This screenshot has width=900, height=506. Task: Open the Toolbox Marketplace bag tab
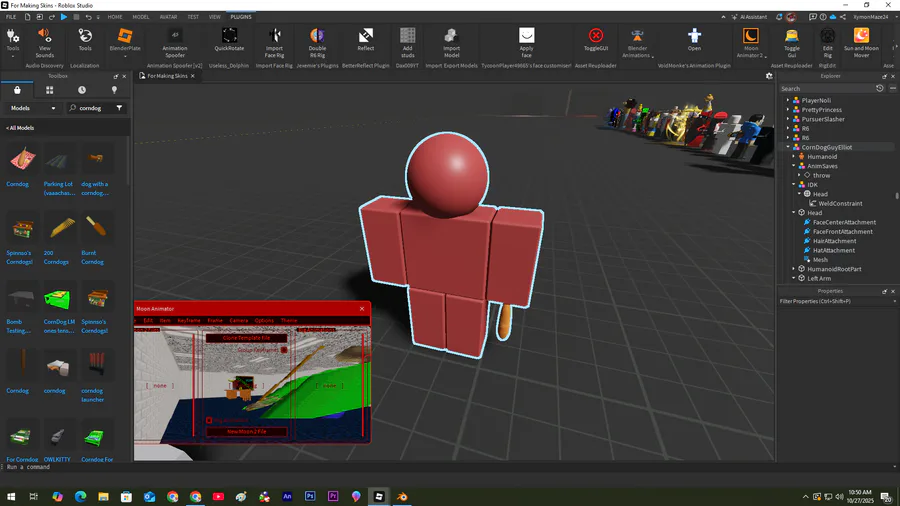click(x=17, y=90)
